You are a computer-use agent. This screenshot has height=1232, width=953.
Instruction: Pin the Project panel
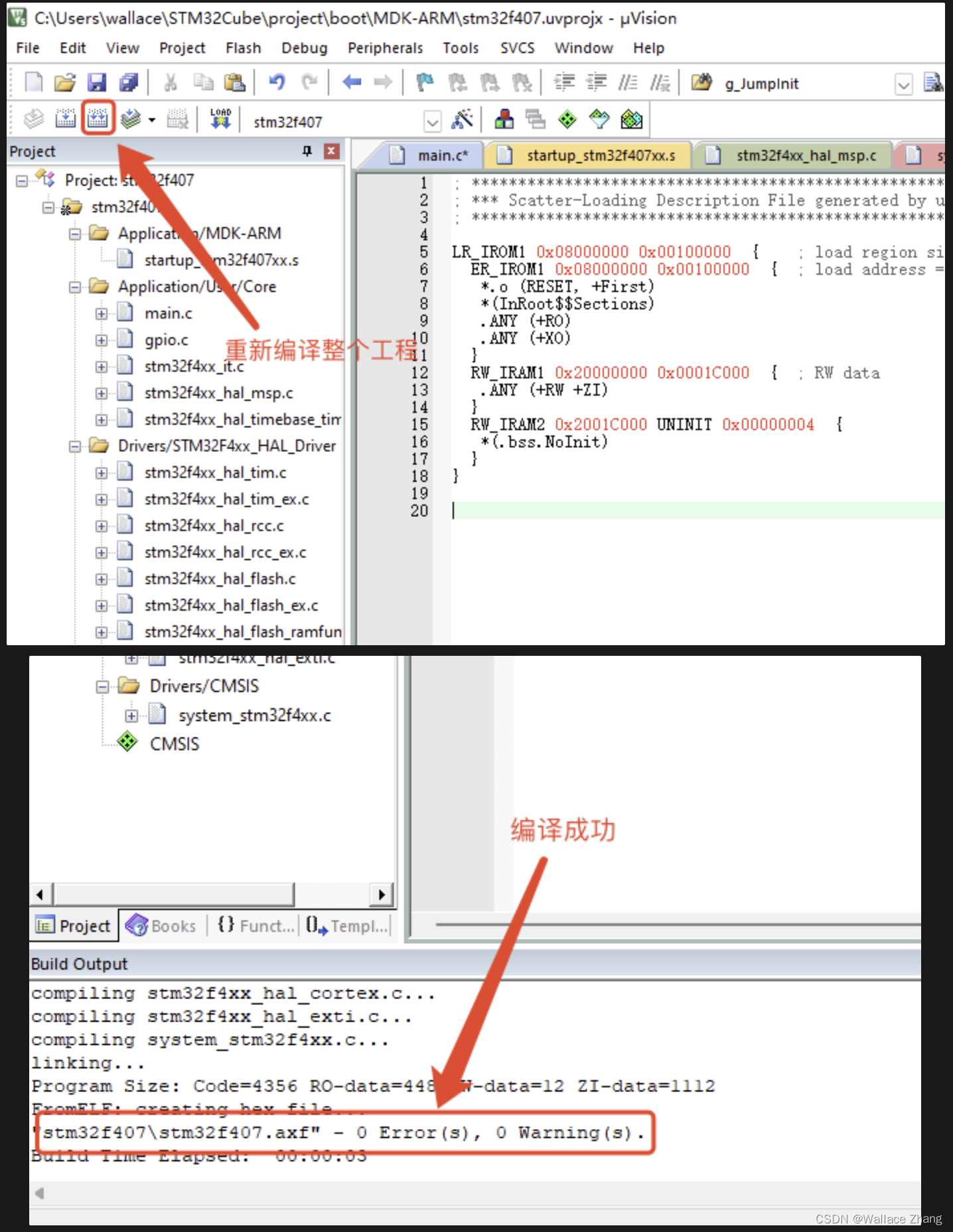[x=307, y=151]
